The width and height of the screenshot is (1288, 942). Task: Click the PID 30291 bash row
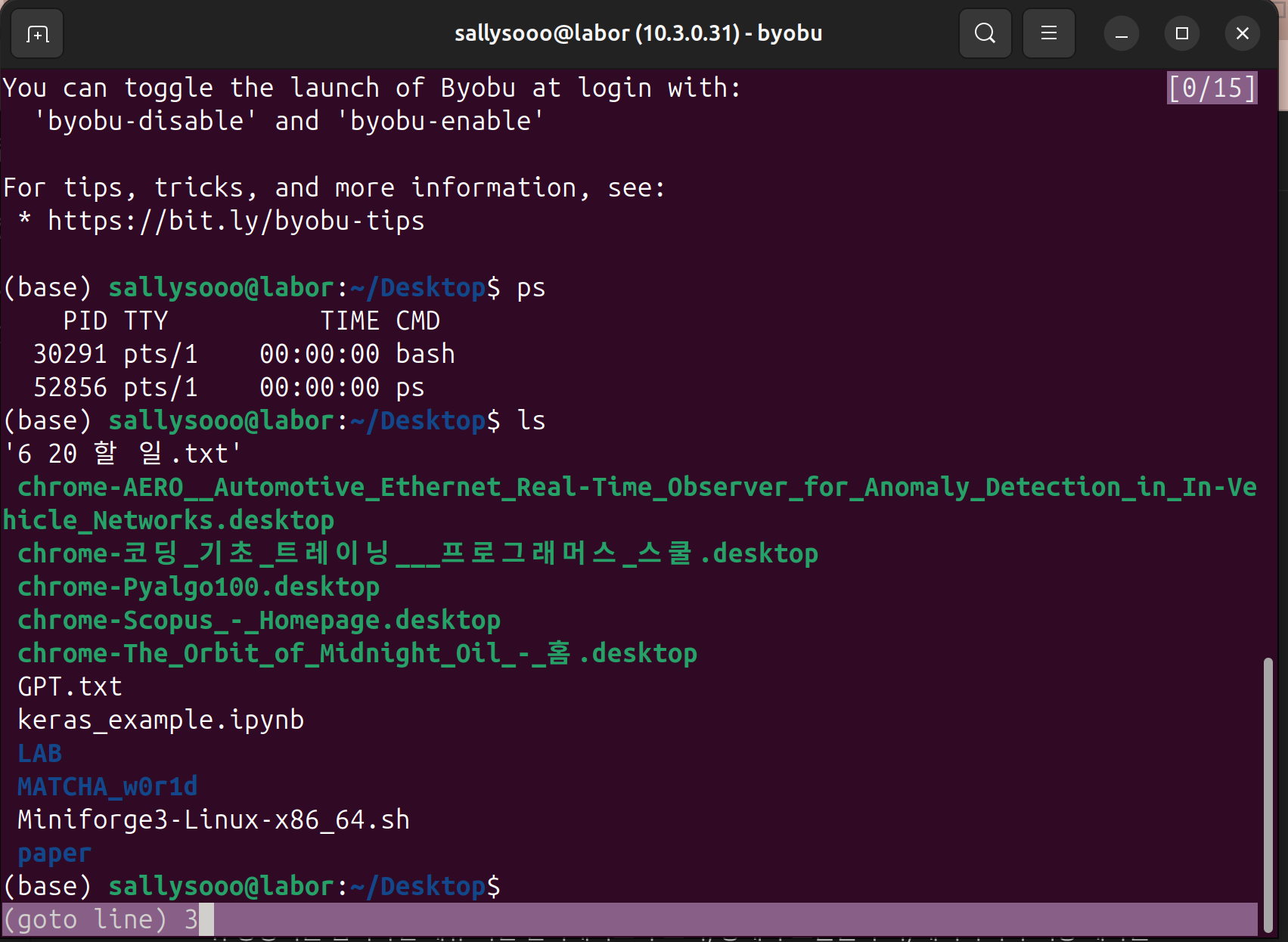(244, 354)
